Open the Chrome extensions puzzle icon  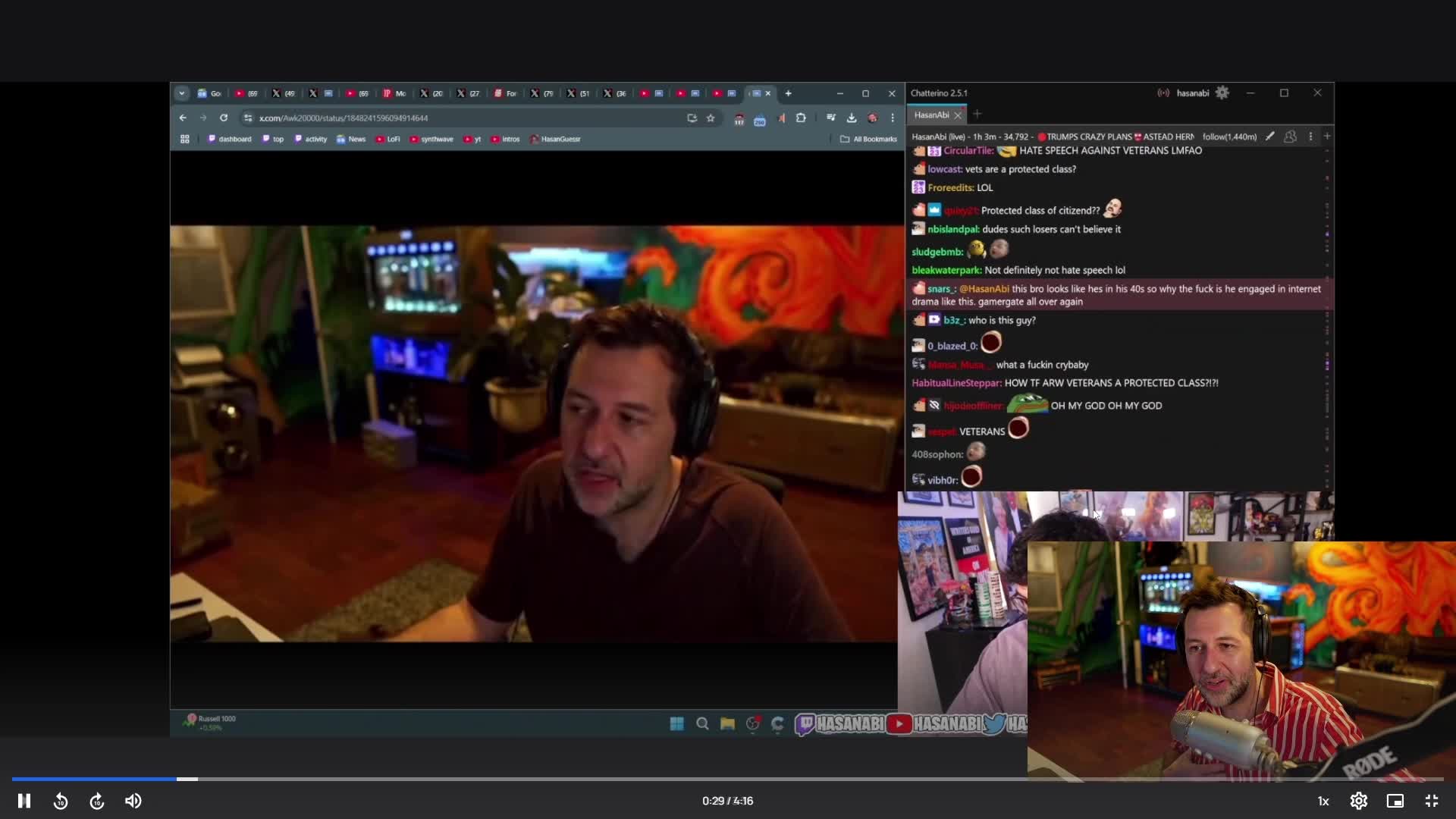pyautogui.click(x=802, y=118)
